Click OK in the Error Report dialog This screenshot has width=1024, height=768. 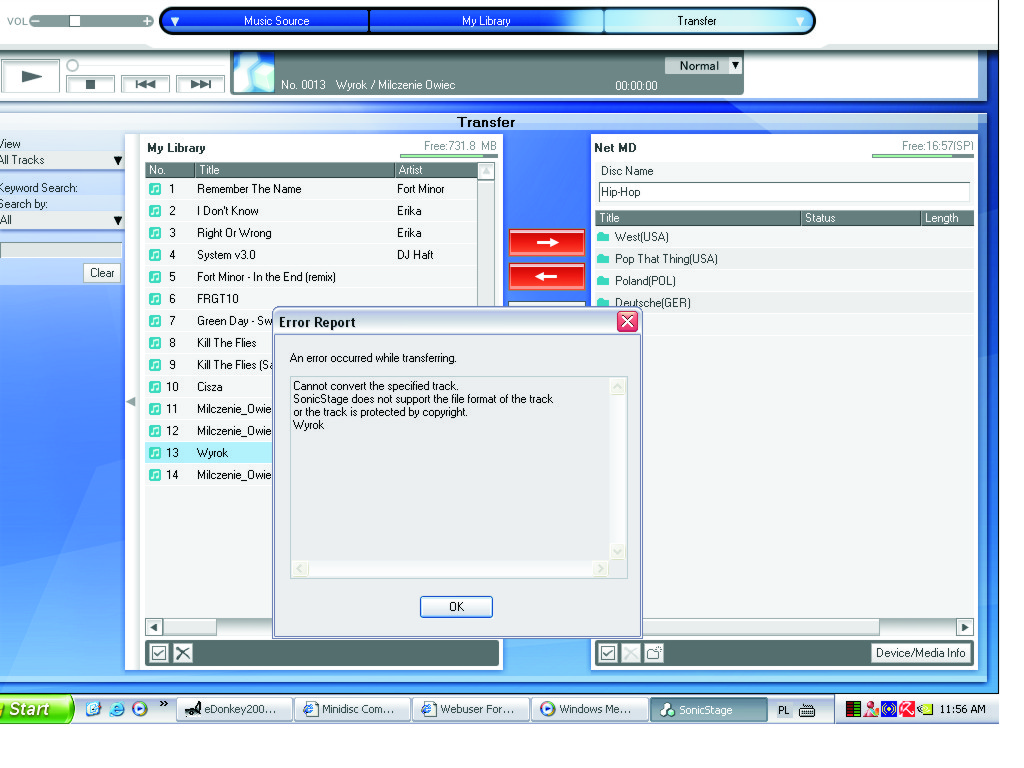[x=456, y=607]
